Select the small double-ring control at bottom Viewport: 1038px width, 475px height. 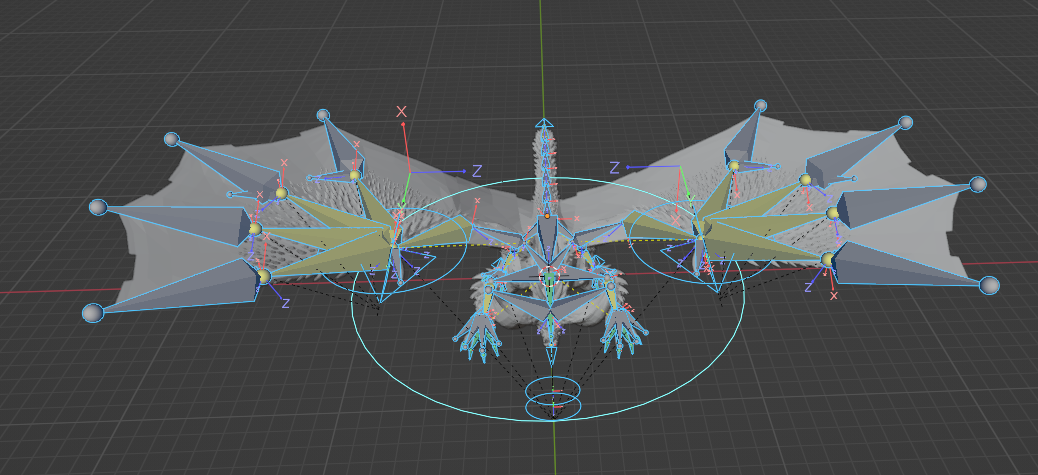(x=554, y=399)
